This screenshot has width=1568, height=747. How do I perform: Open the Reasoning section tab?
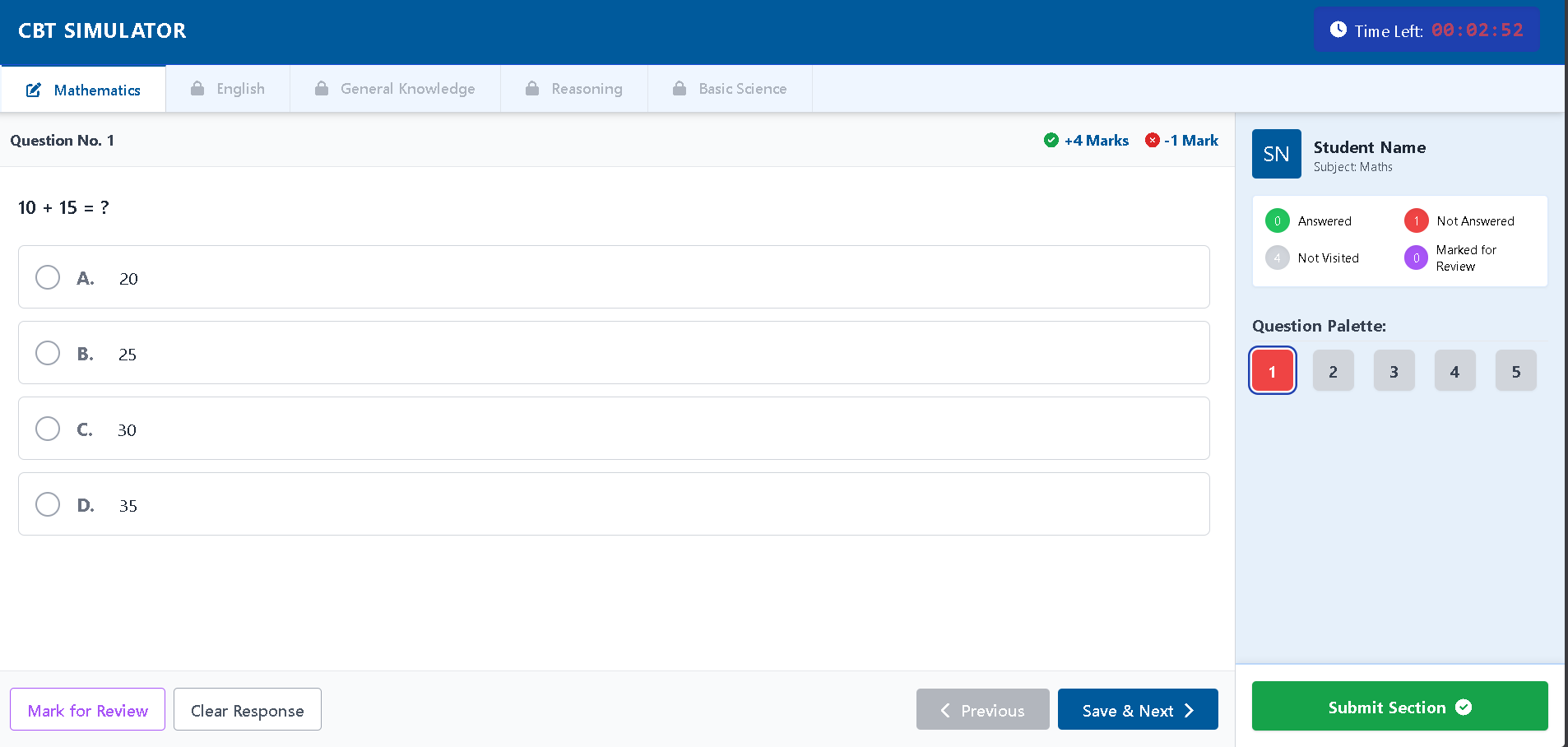(574, 89)
